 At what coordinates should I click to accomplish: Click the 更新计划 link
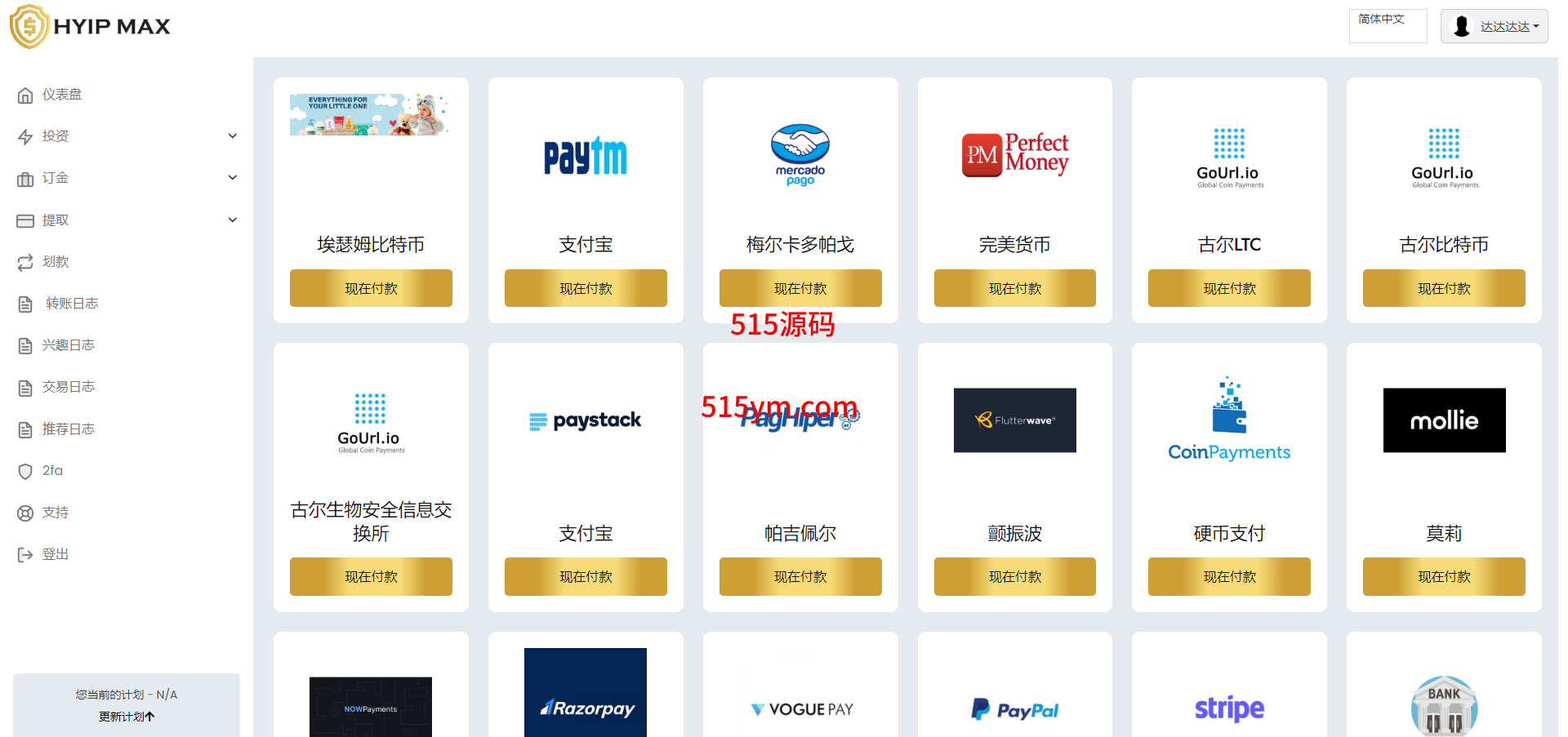pyautogui.click(x=127, y=717)
